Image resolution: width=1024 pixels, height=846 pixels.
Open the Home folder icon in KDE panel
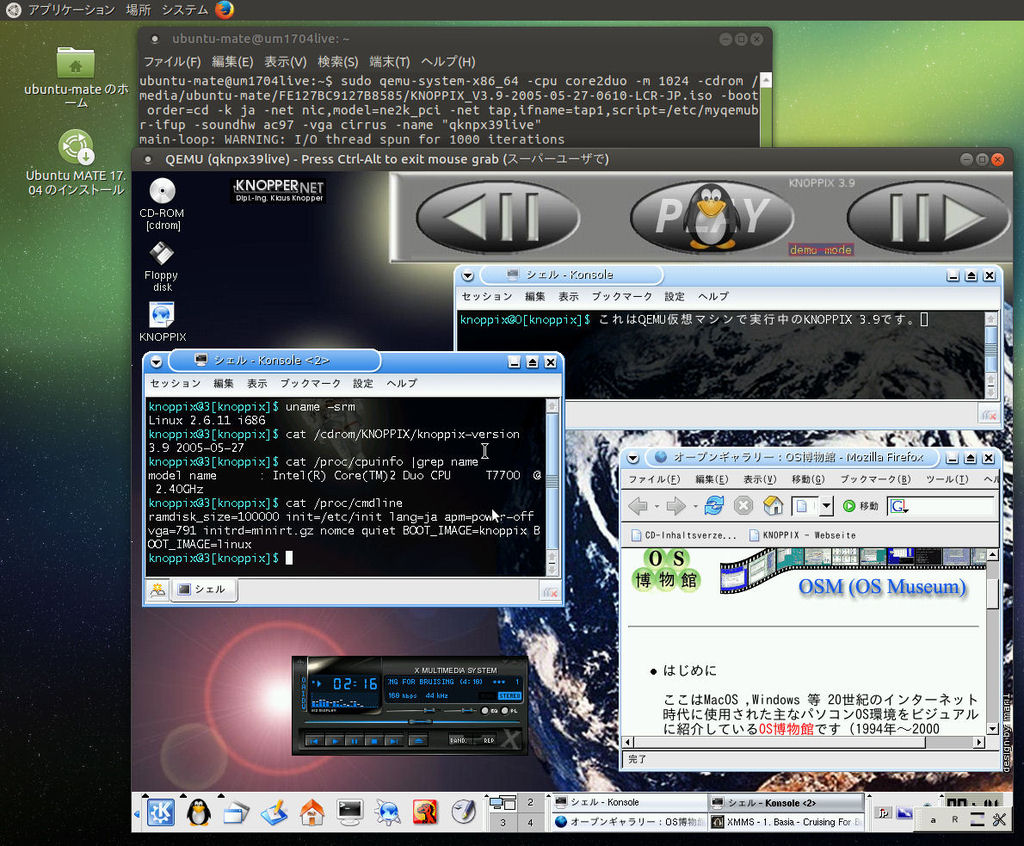[x=312, y=813]
